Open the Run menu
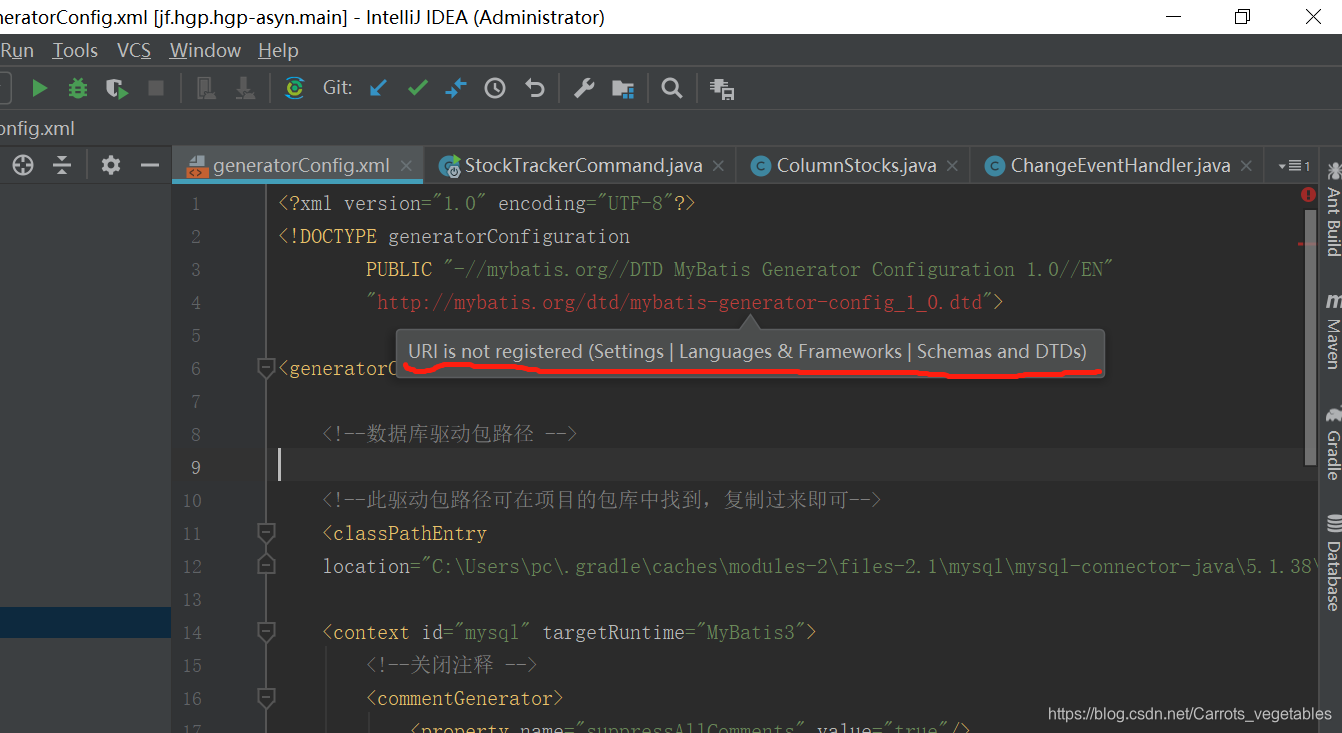 click(17, 50)
